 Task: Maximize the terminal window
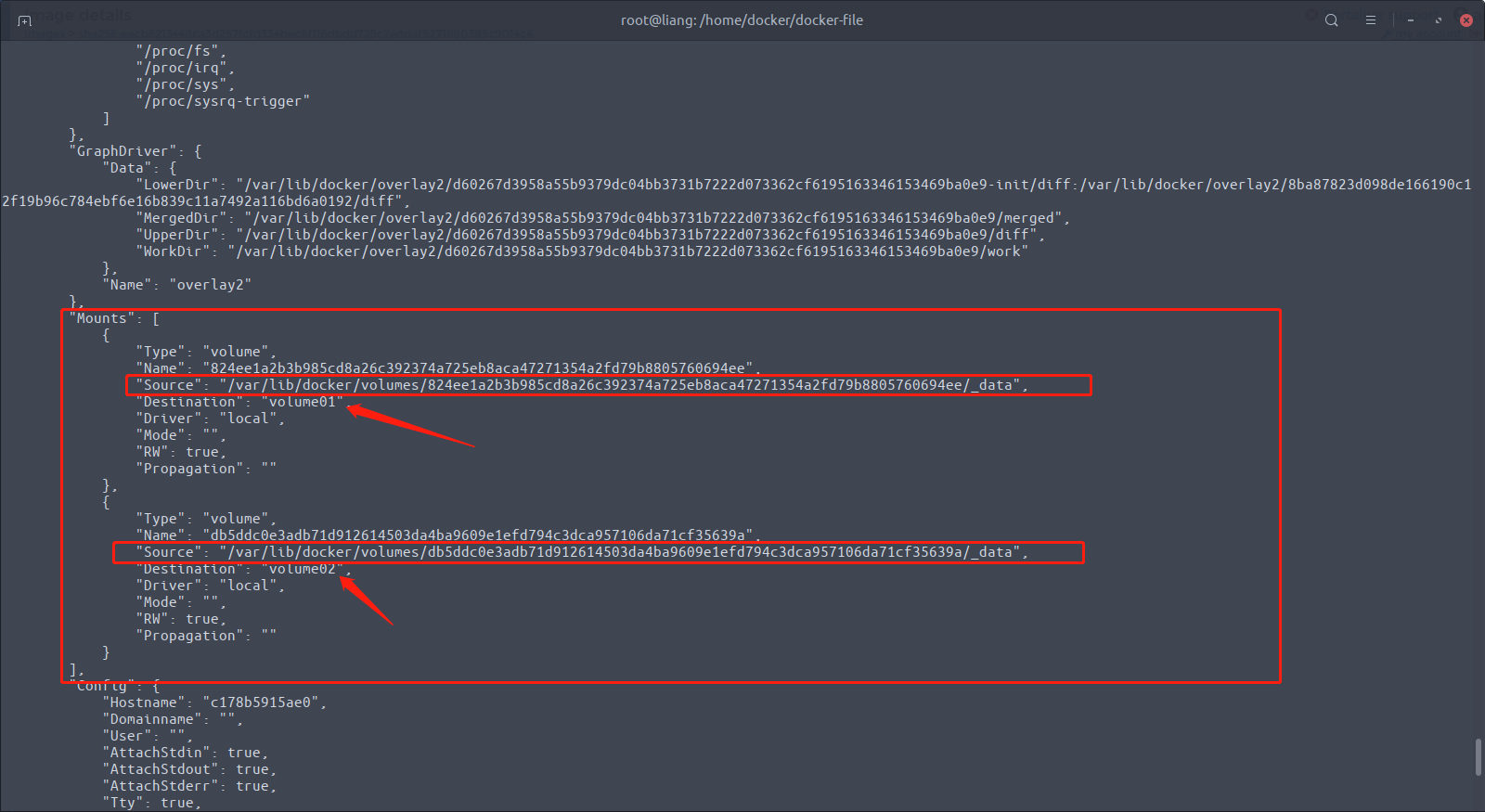(1438, 20)
